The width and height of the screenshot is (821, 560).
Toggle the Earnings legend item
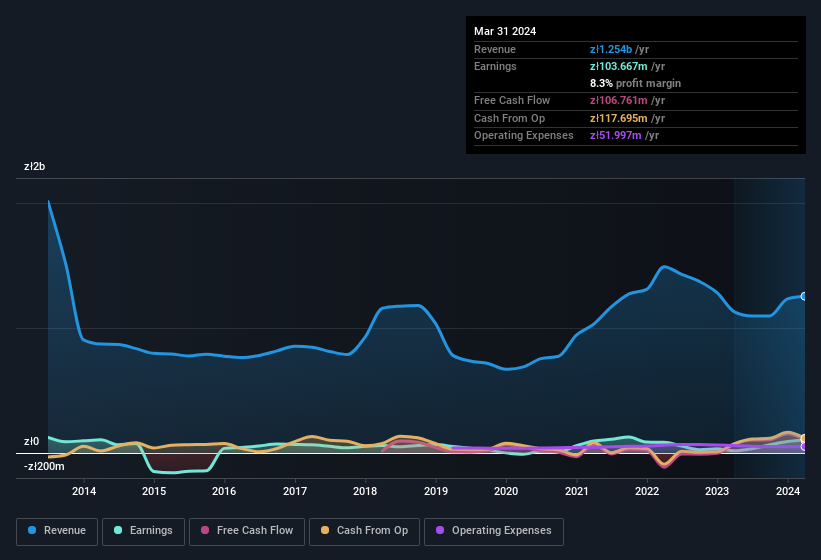143,531
